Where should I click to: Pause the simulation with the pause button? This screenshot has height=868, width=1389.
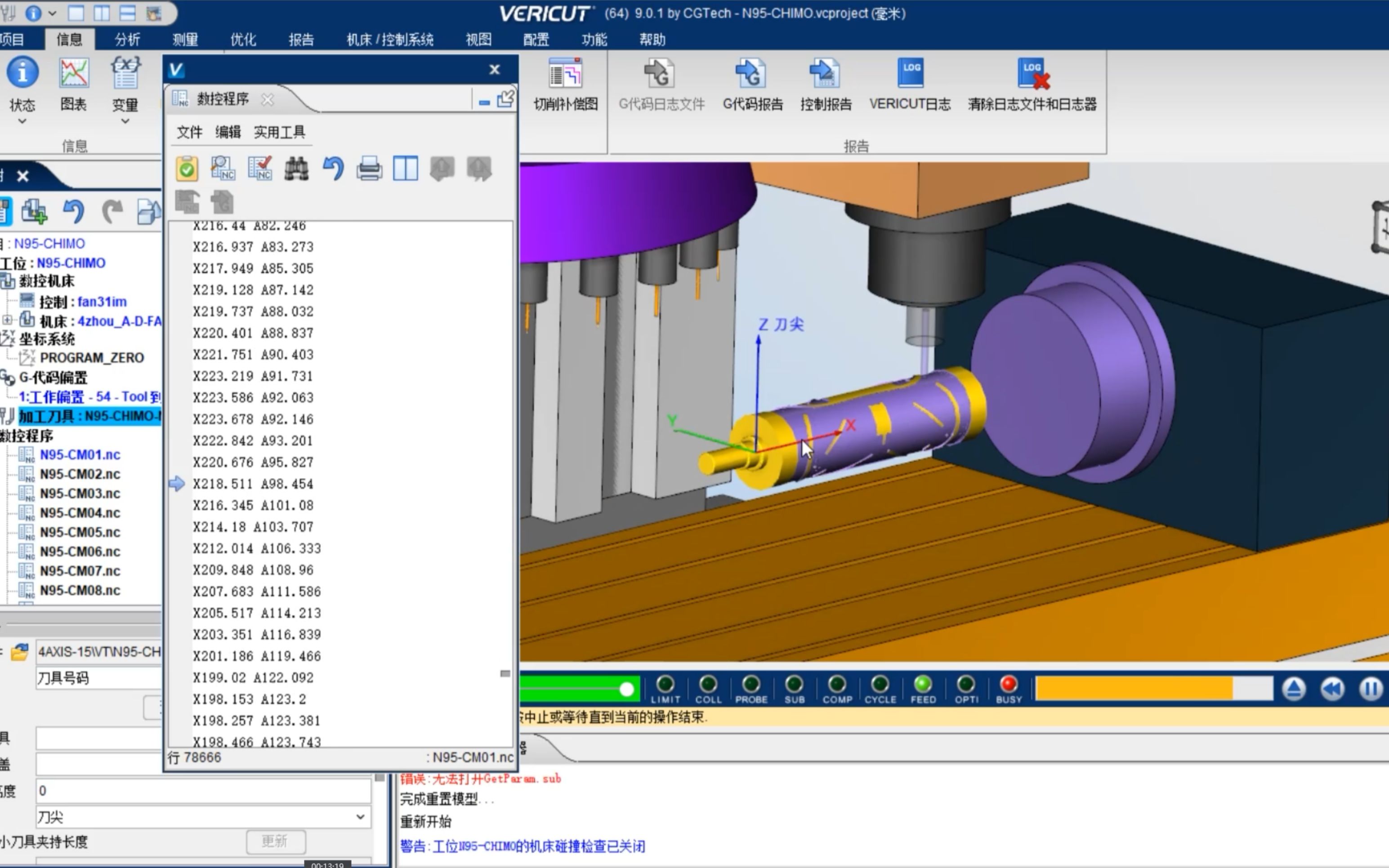click(1371, 689)
